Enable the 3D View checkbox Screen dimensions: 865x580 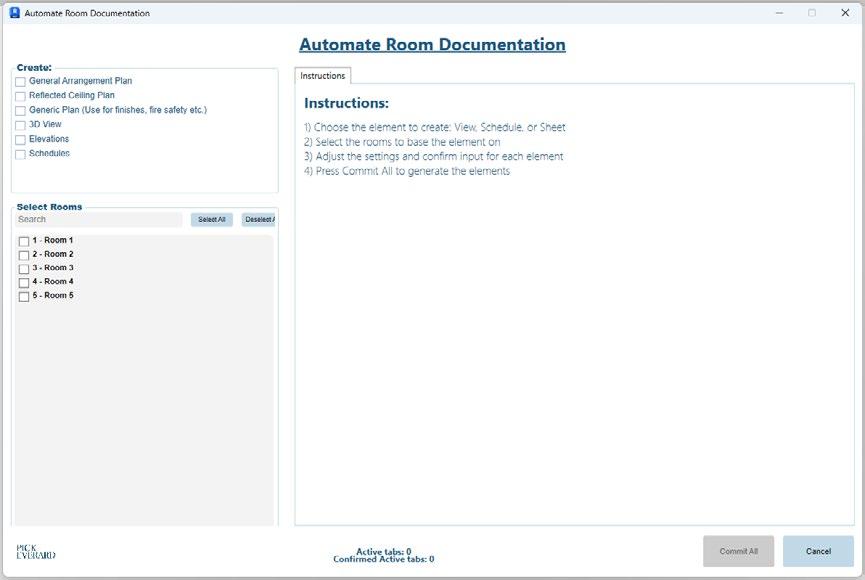click(20, 125)
